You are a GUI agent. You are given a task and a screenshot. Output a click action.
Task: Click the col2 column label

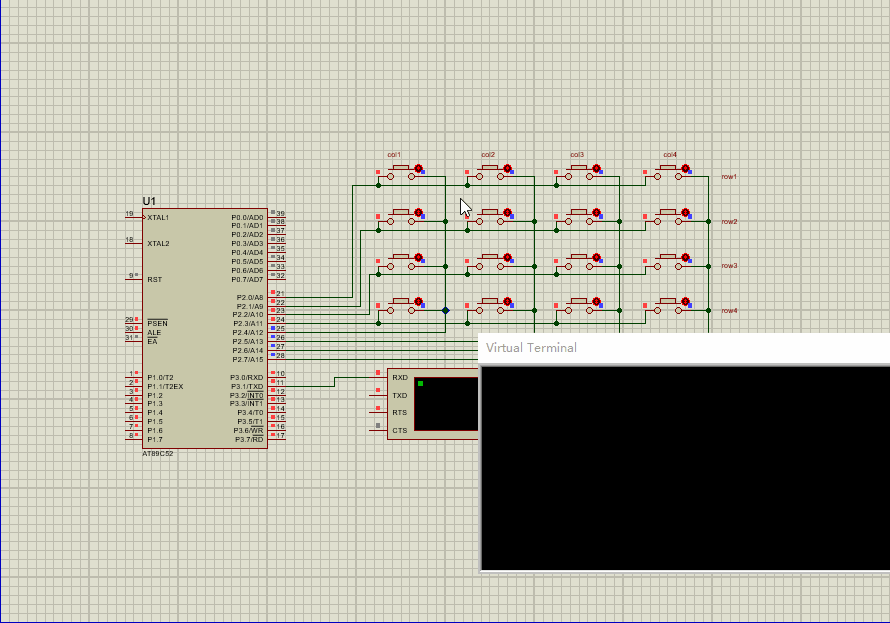(x=488, y=154)
